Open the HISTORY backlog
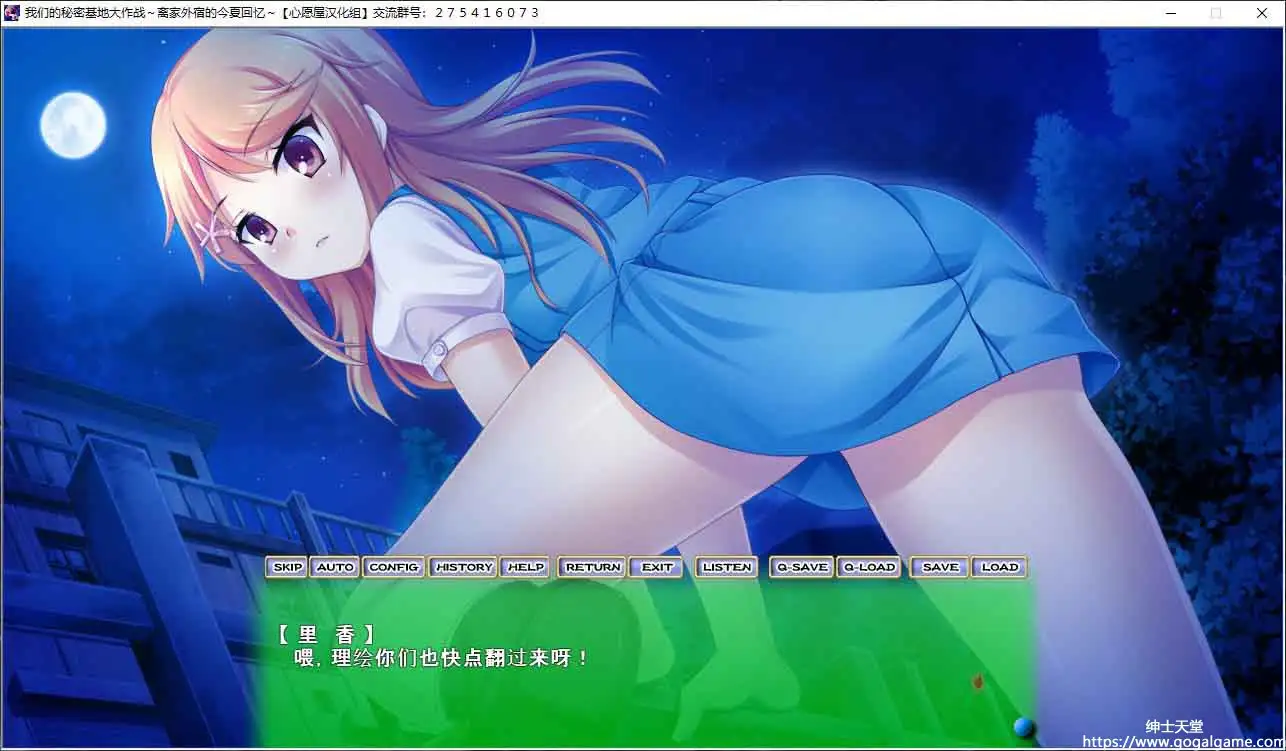The width and height of the screenshot is (1286, 751). pyautogui.click(x=464, y=567)
